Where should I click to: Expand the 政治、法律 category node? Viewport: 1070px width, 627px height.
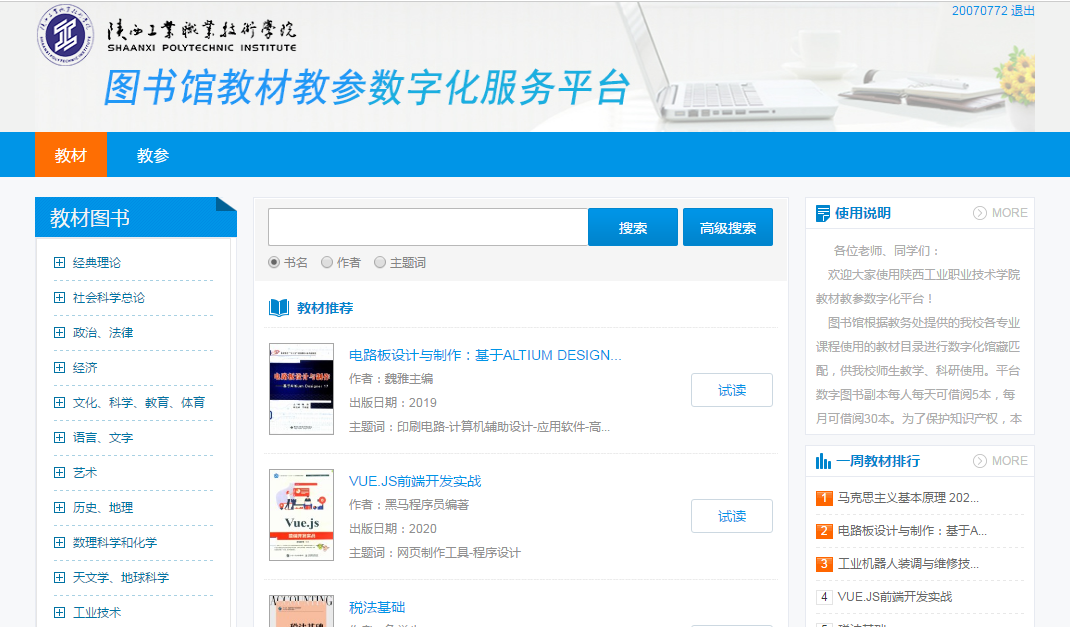(x=59, y=333)
